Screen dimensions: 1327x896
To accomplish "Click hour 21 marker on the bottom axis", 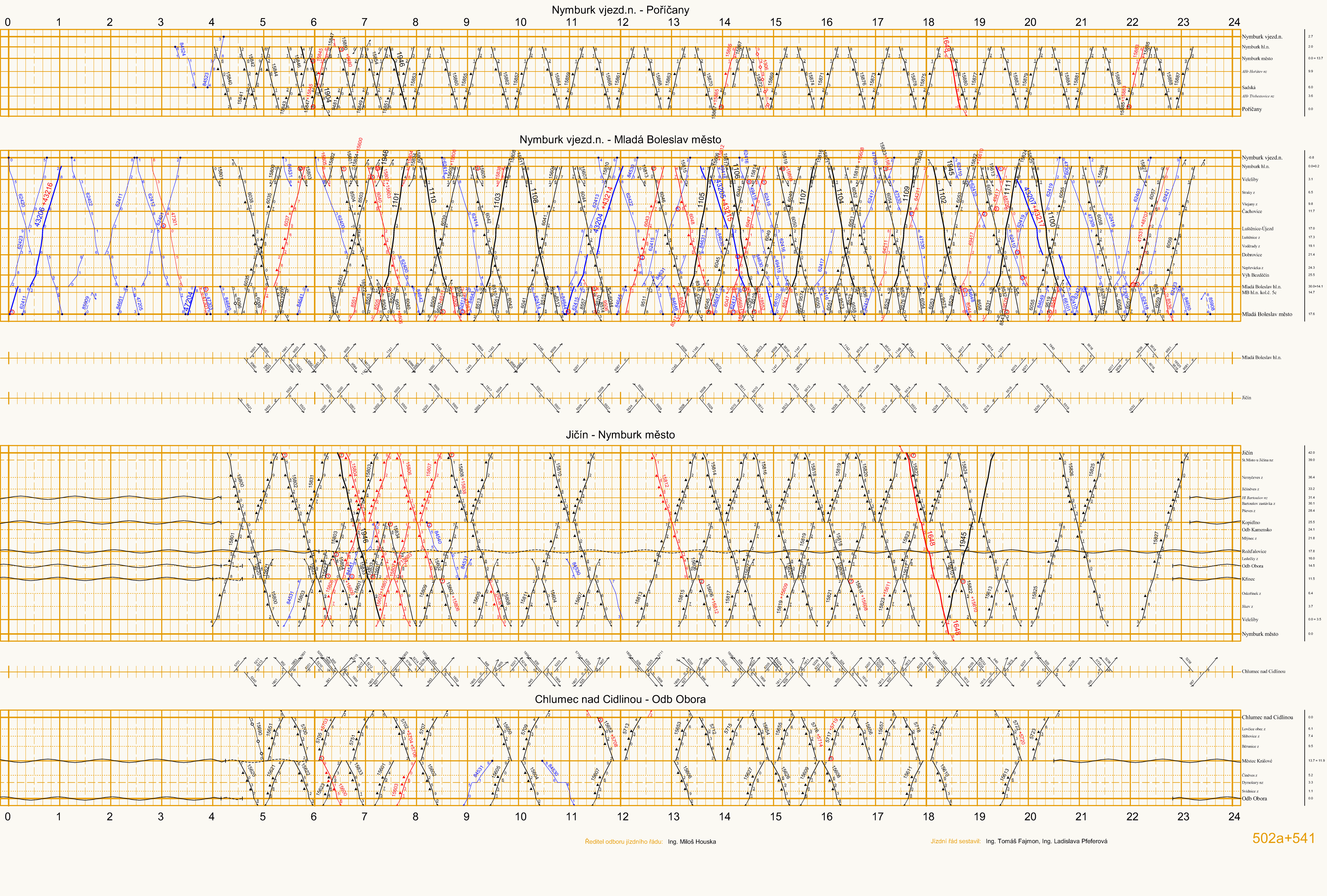I will point(1081,816).
